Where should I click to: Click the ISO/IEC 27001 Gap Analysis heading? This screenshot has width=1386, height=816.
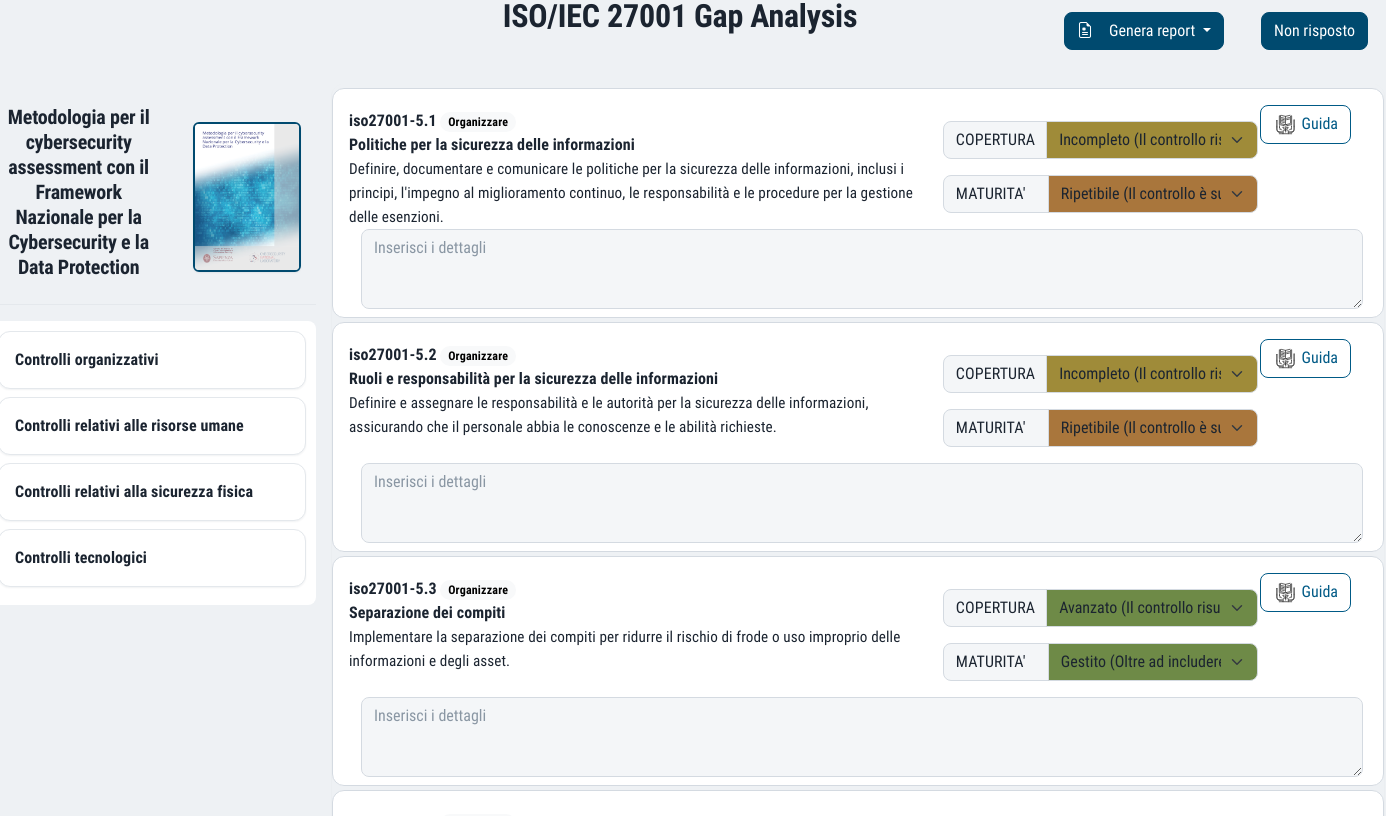click(680, 16)
